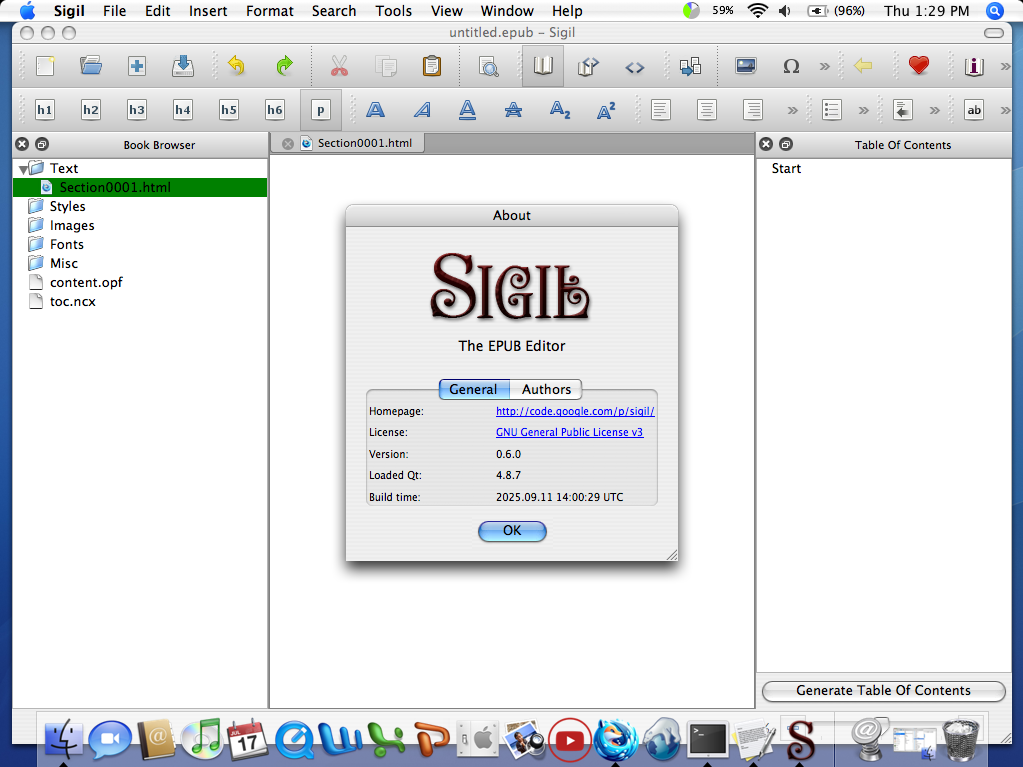Expand overflow chevron after alignment icons
Image resolution: width=1023 pixels, height=767 pixels.
click(x=793, y=110)
